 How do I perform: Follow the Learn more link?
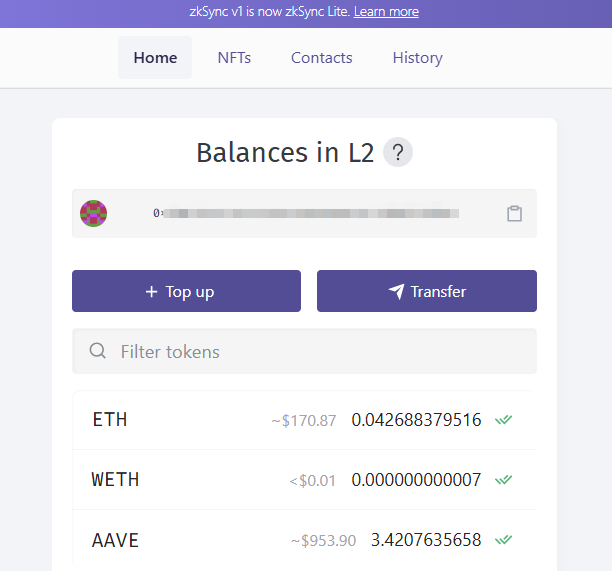point(386,12)
